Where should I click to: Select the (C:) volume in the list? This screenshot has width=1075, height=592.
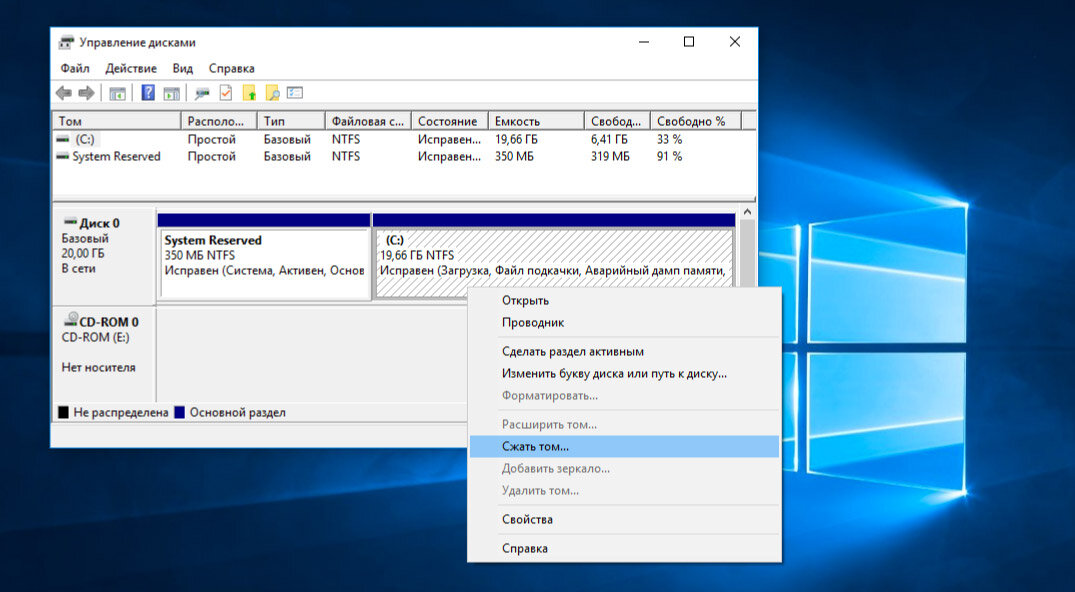pos(85,139)
